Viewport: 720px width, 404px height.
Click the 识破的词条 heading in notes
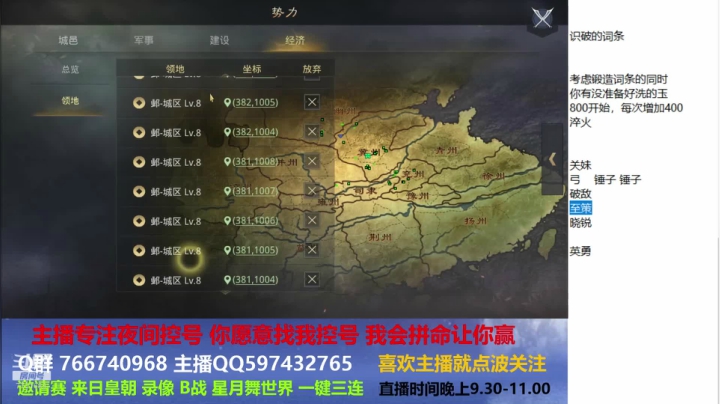(597, 36)
